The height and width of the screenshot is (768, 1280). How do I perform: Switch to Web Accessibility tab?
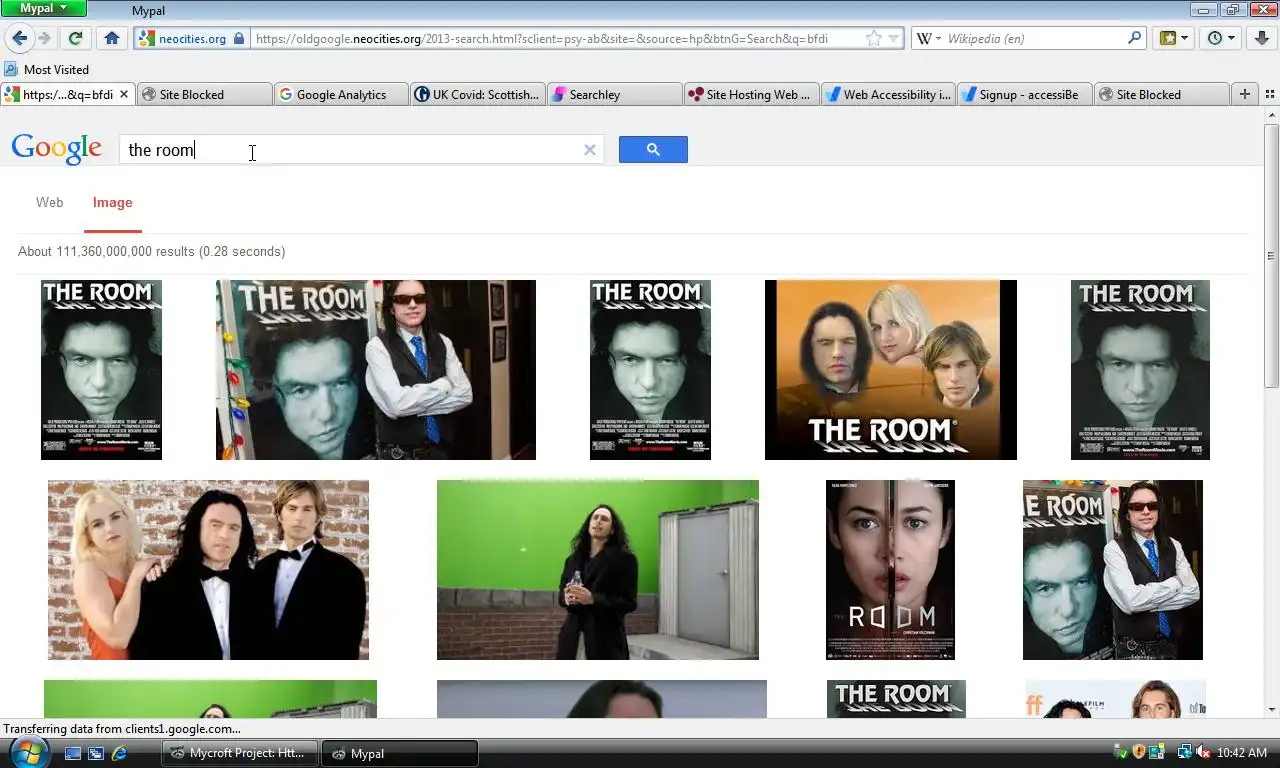click(889, 94)
